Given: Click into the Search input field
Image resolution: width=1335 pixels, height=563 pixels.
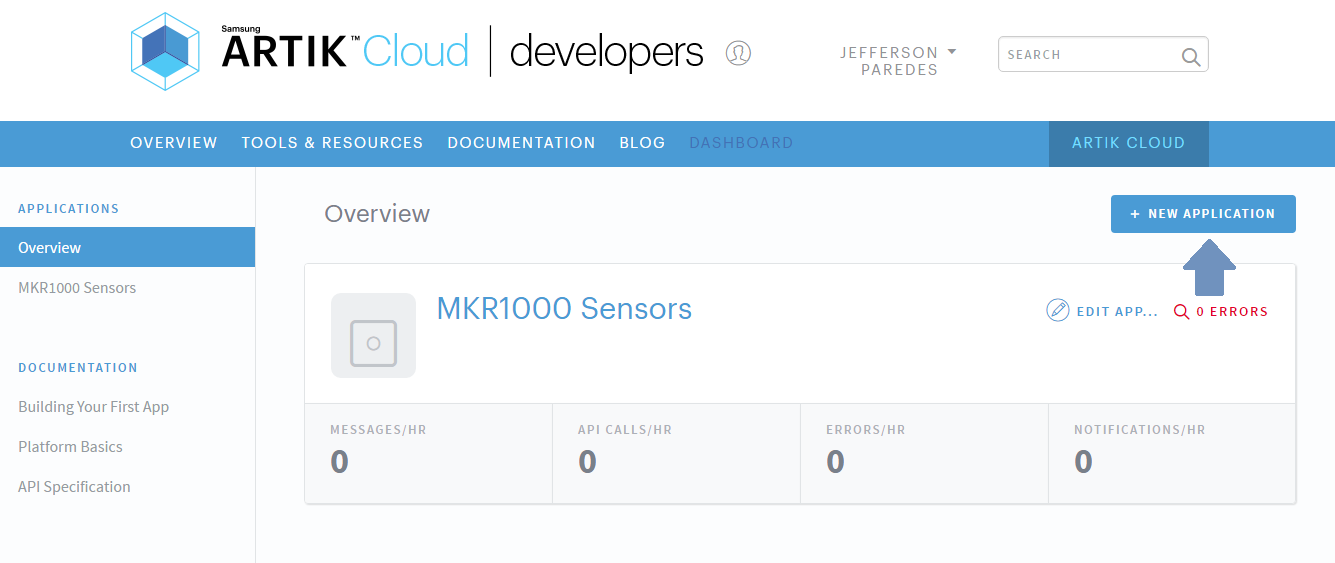Looking at the screenshot, I should point(1103,54).
